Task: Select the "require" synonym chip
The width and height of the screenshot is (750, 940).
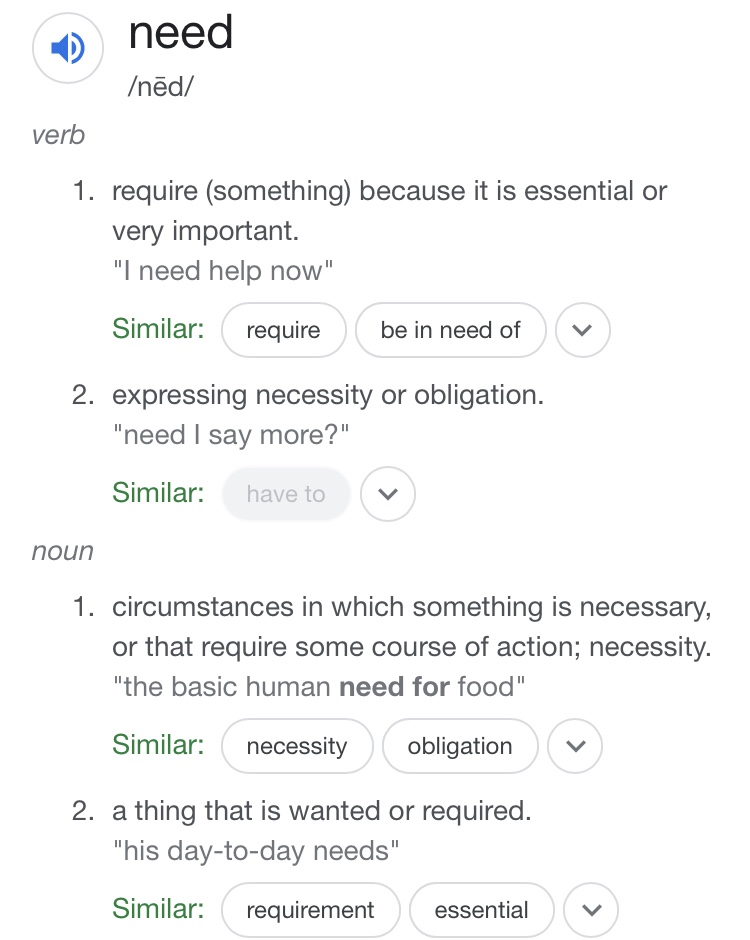Action: pos(283,331)
